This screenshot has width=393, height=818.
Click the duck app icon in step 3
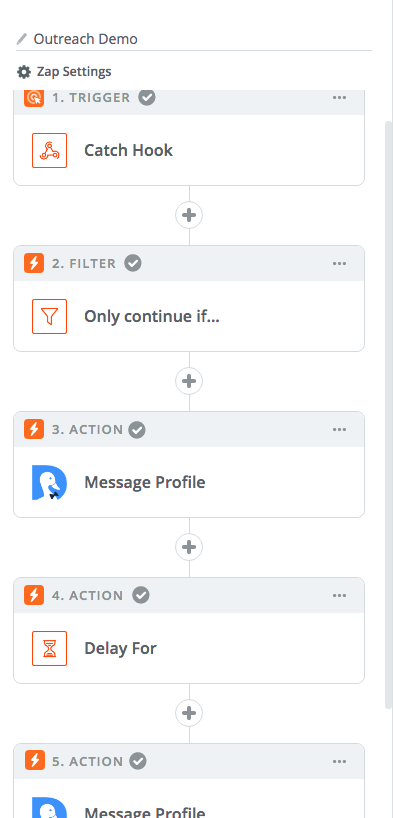pyautogui.click(x=50, y=482)
